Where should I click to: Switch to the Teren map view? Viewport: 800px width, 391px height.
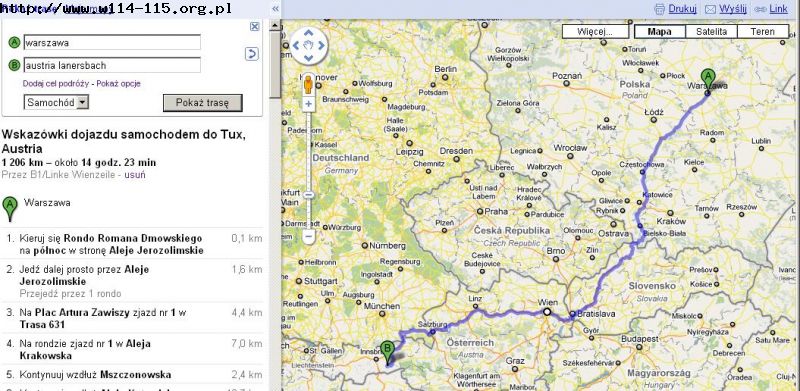pos(763,32)
